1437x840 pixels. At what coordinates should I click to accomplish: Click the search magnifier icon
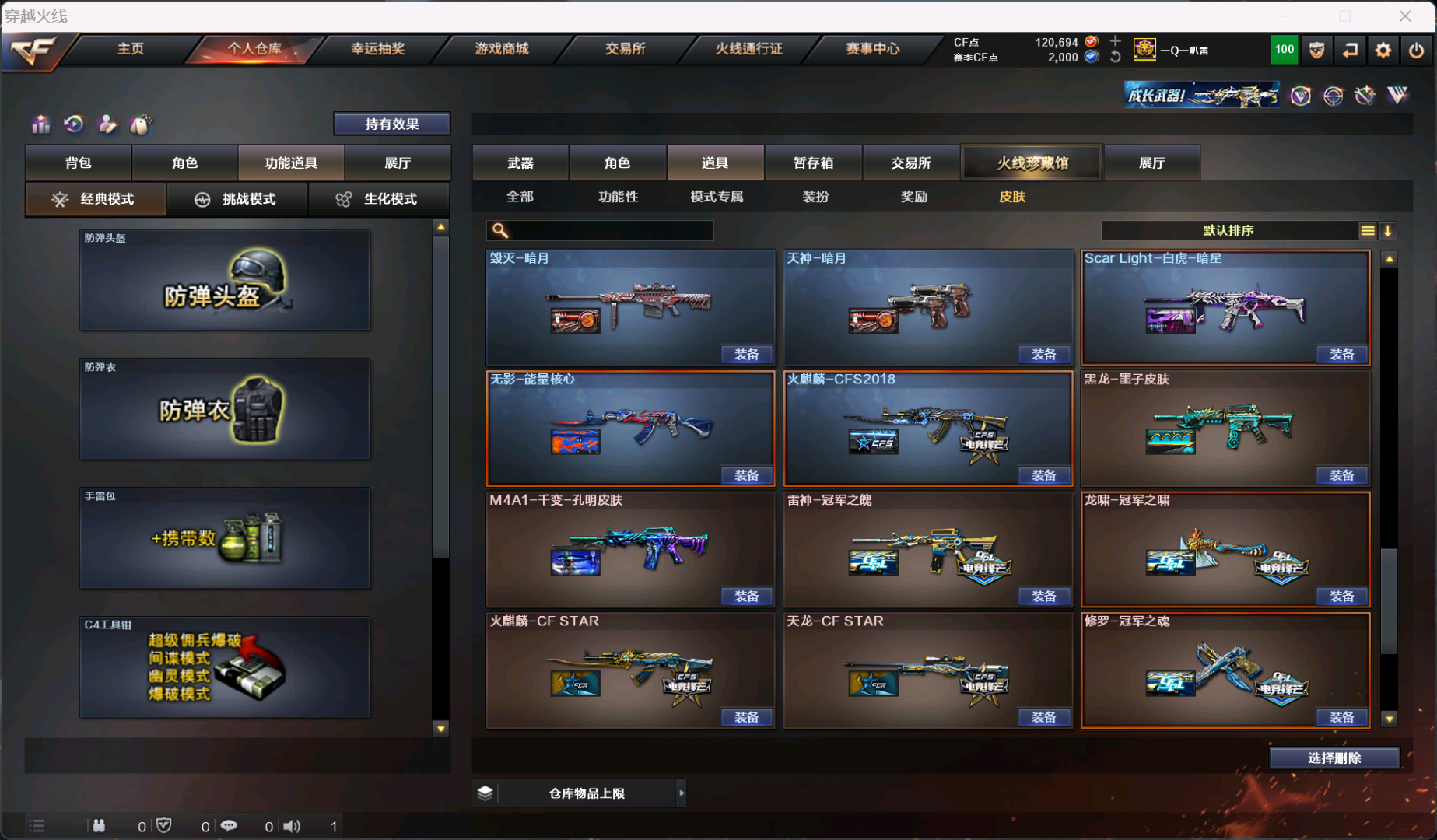500,231
